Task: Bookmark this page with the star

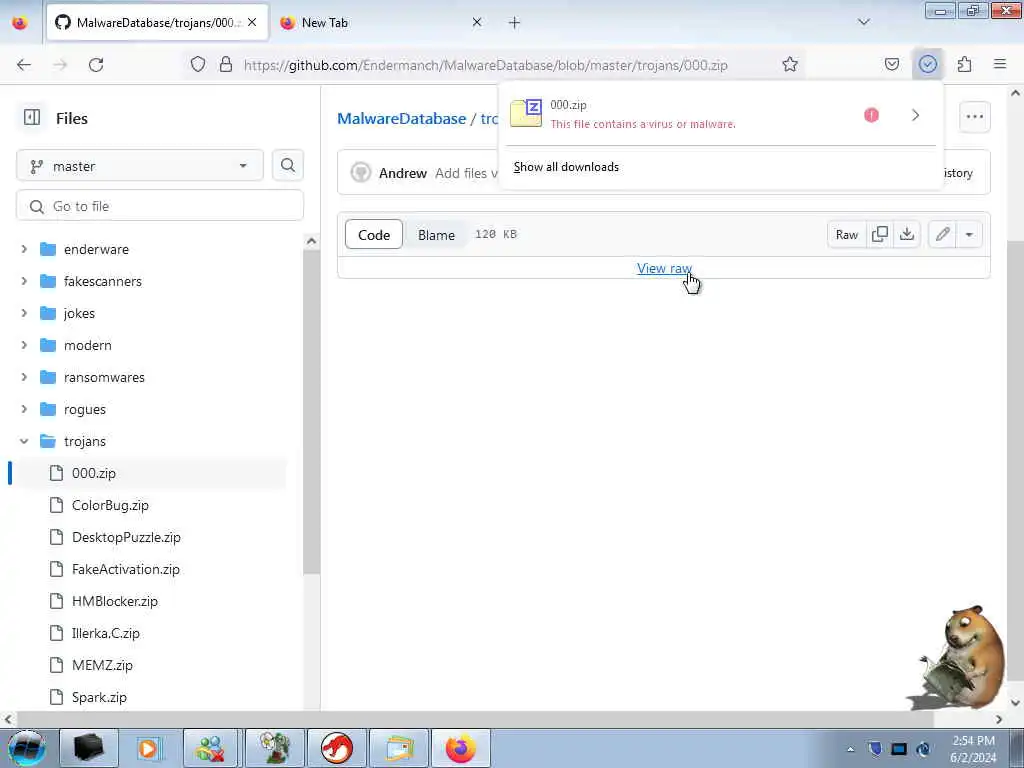Action: click(790, 65)
